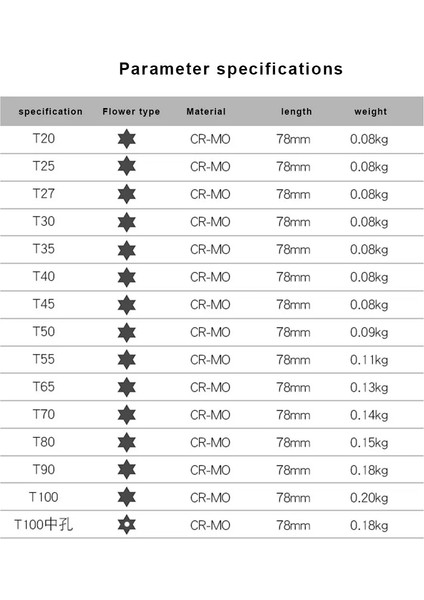
Task: Click the Flower type column header
Action: point(131,112)
